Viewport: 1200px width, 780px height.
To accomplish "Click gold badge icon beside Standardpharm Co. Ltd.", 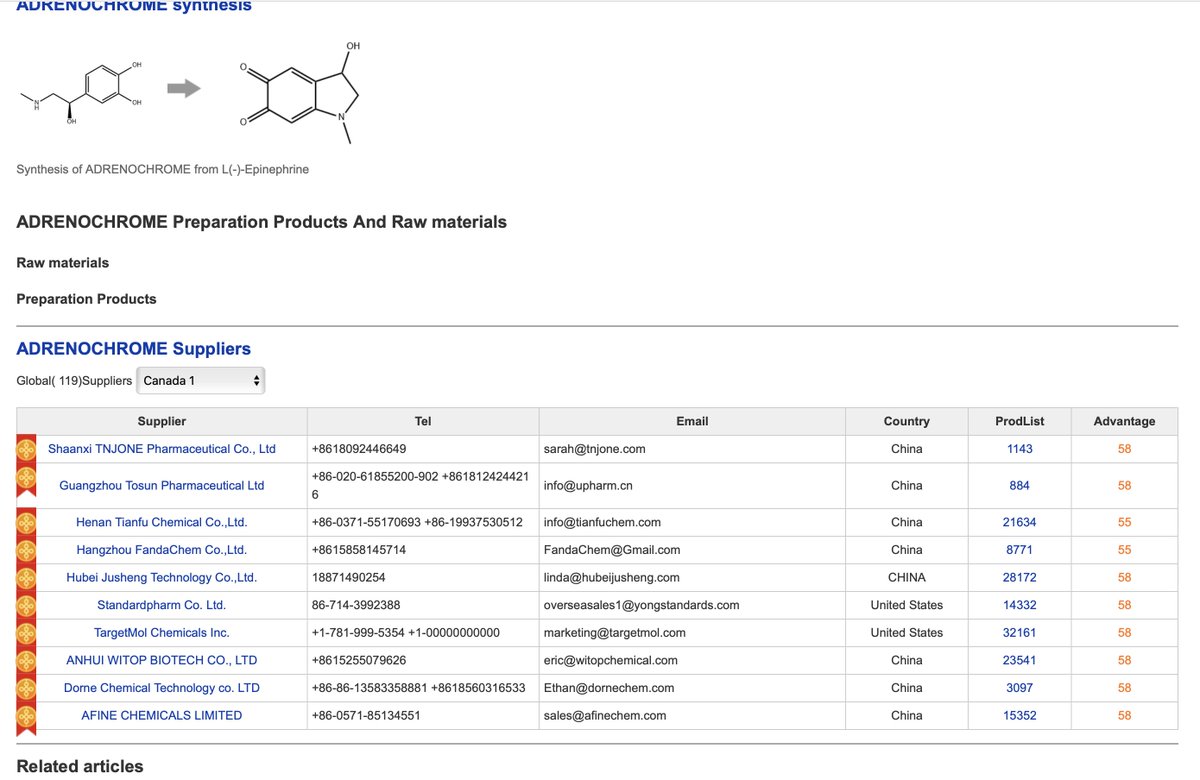I will 26,605.
